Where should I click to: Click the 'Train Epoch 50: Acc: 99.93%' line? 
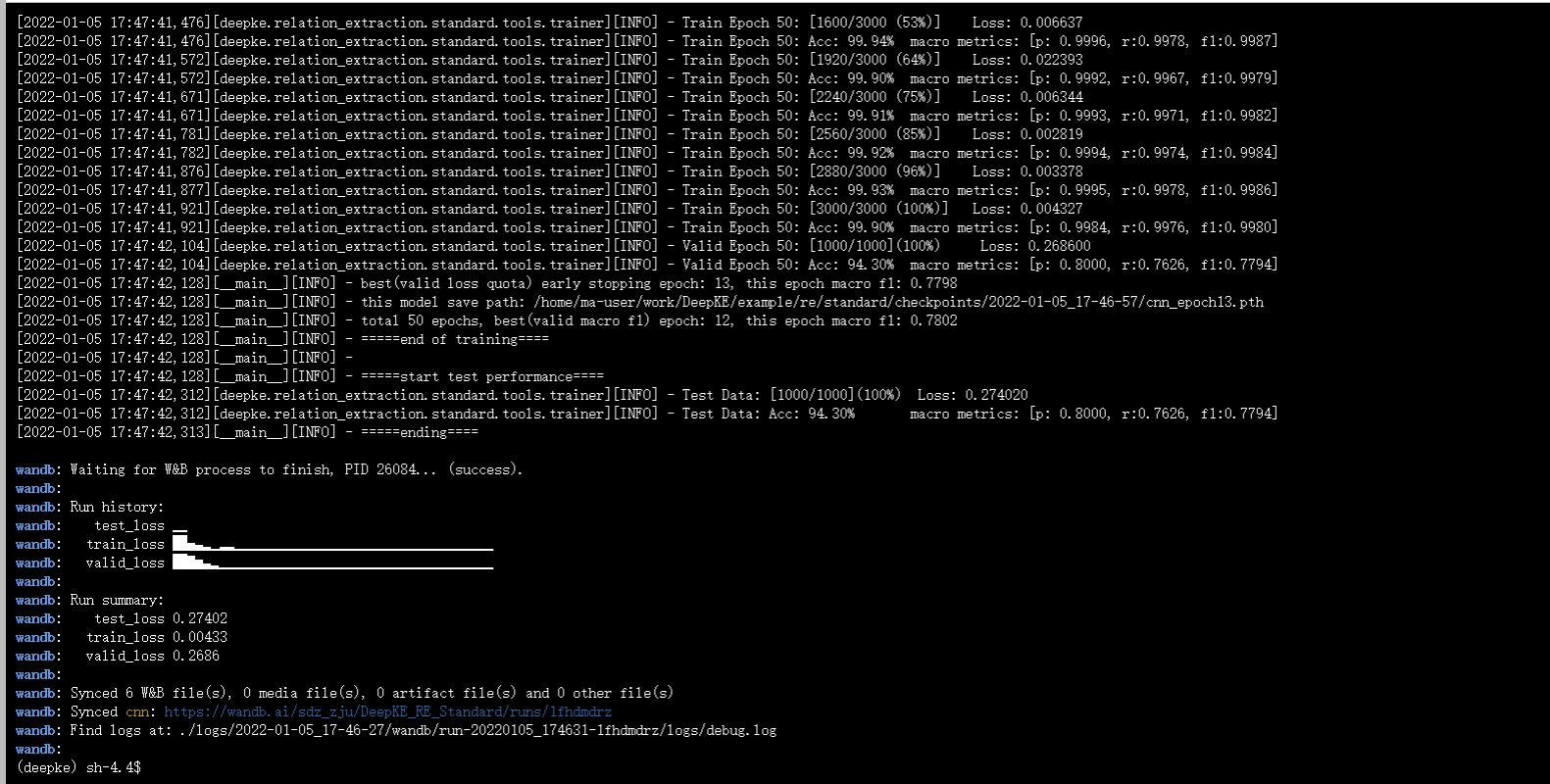click(x=647, y=190)
